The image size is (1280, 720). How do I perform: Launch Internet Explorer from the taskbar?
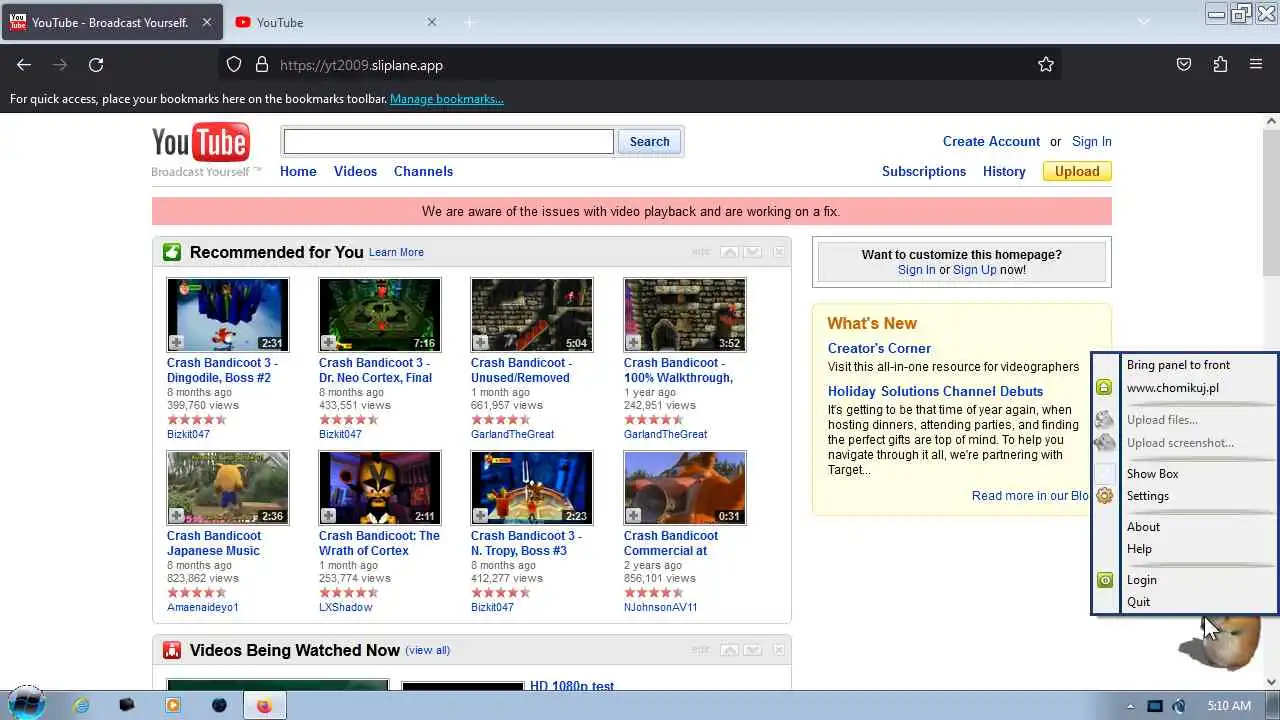[81, 705]
